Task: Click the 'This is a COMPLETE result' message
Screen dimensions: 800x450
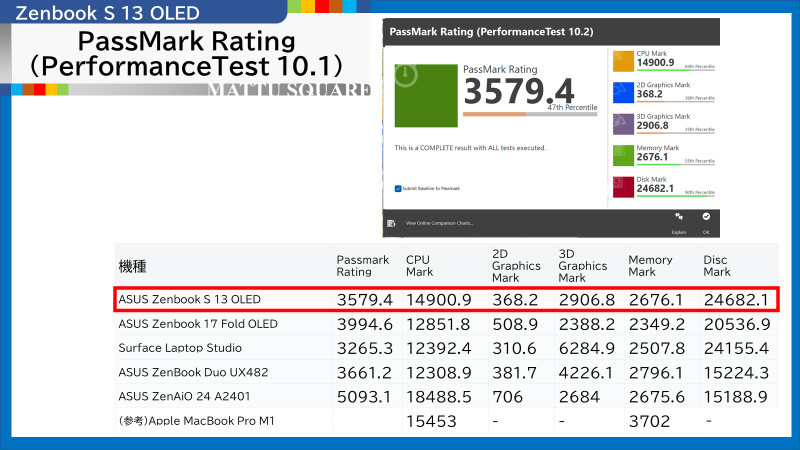Action: pyautogui.click(x=470, y=148)
